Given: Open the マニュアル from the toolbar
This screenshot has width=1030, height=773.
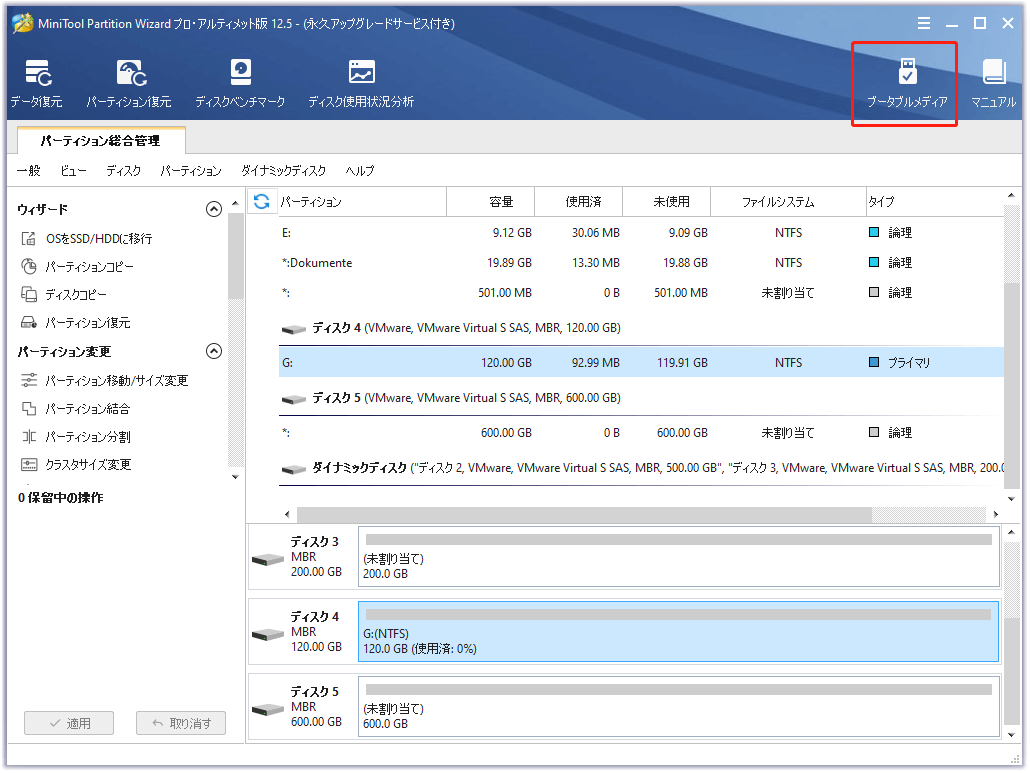Looking at the screenshot, I should click(992, 82).
